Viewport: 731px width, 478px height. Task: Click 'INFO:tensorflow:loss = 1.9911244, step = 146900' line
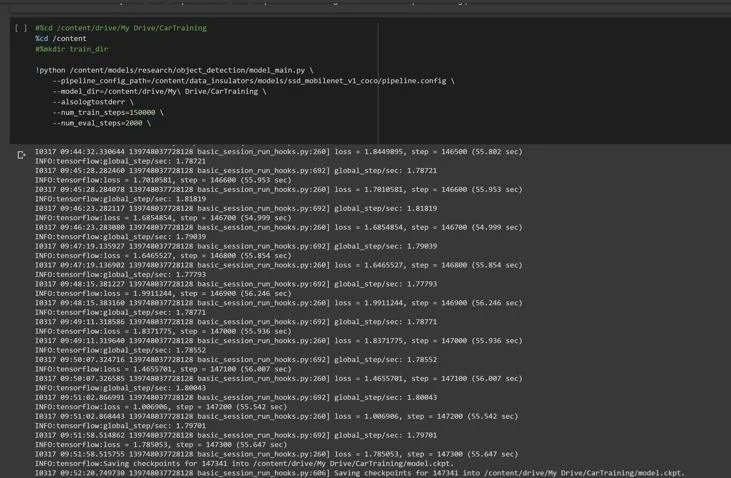[163, 293]
